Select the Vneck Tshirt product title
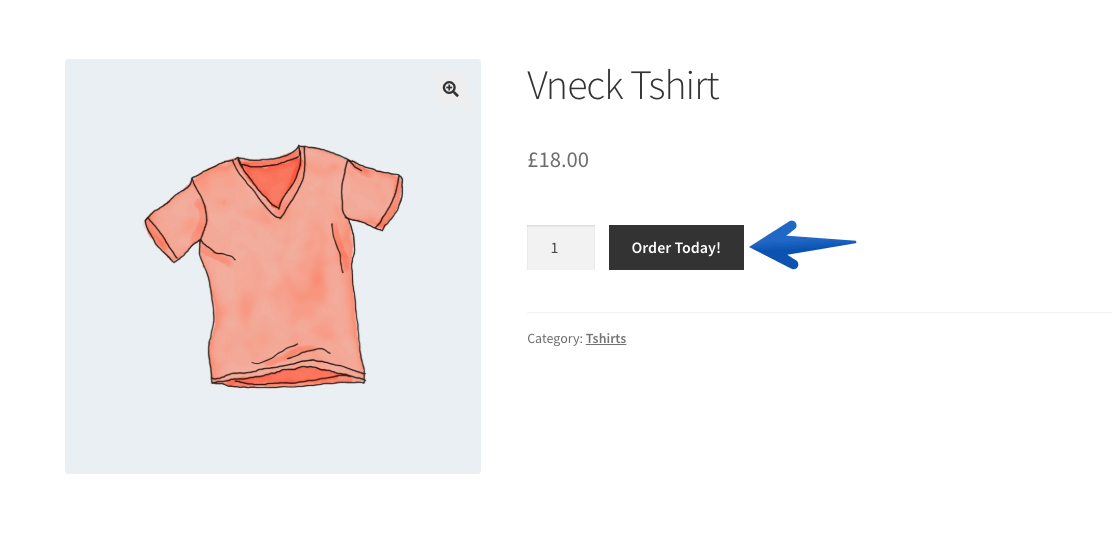 [623, 86]
